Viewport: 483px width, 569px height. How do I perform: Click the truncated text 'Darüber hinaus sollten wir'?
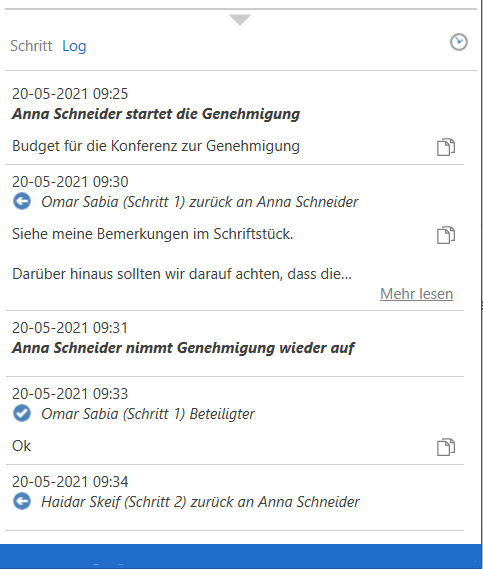(182, 274)
